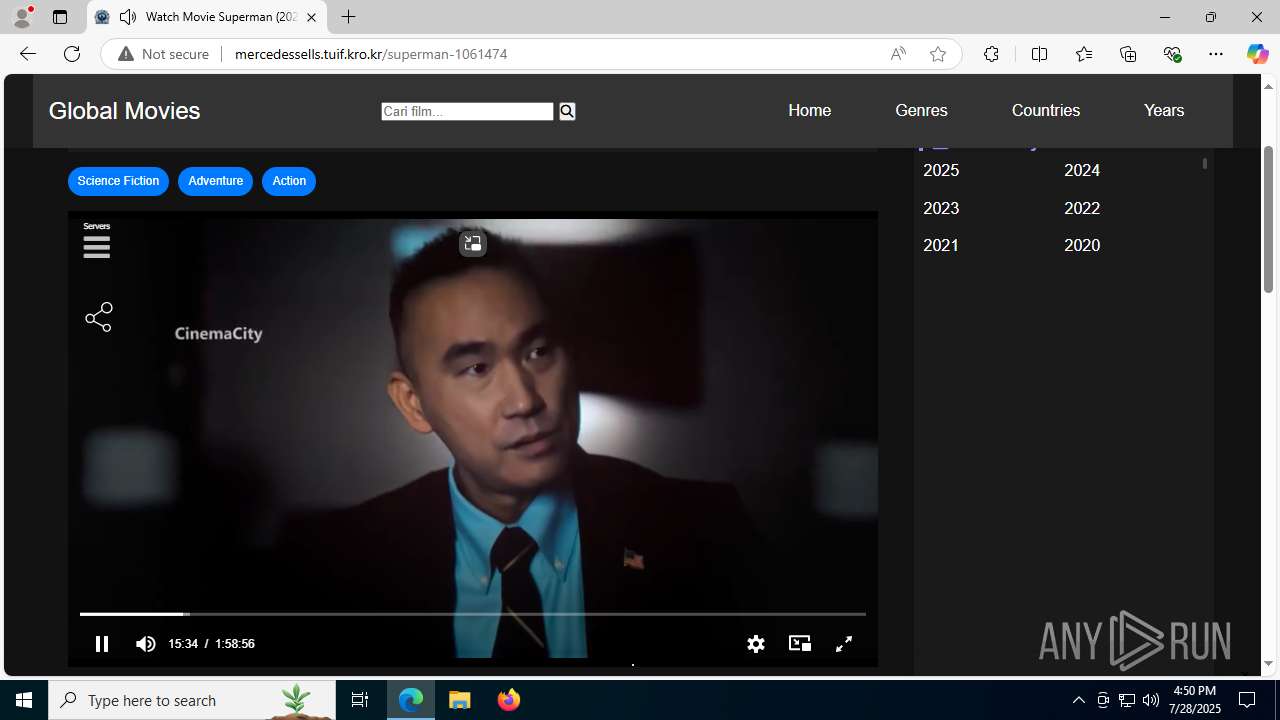Go back in browser

27,54
